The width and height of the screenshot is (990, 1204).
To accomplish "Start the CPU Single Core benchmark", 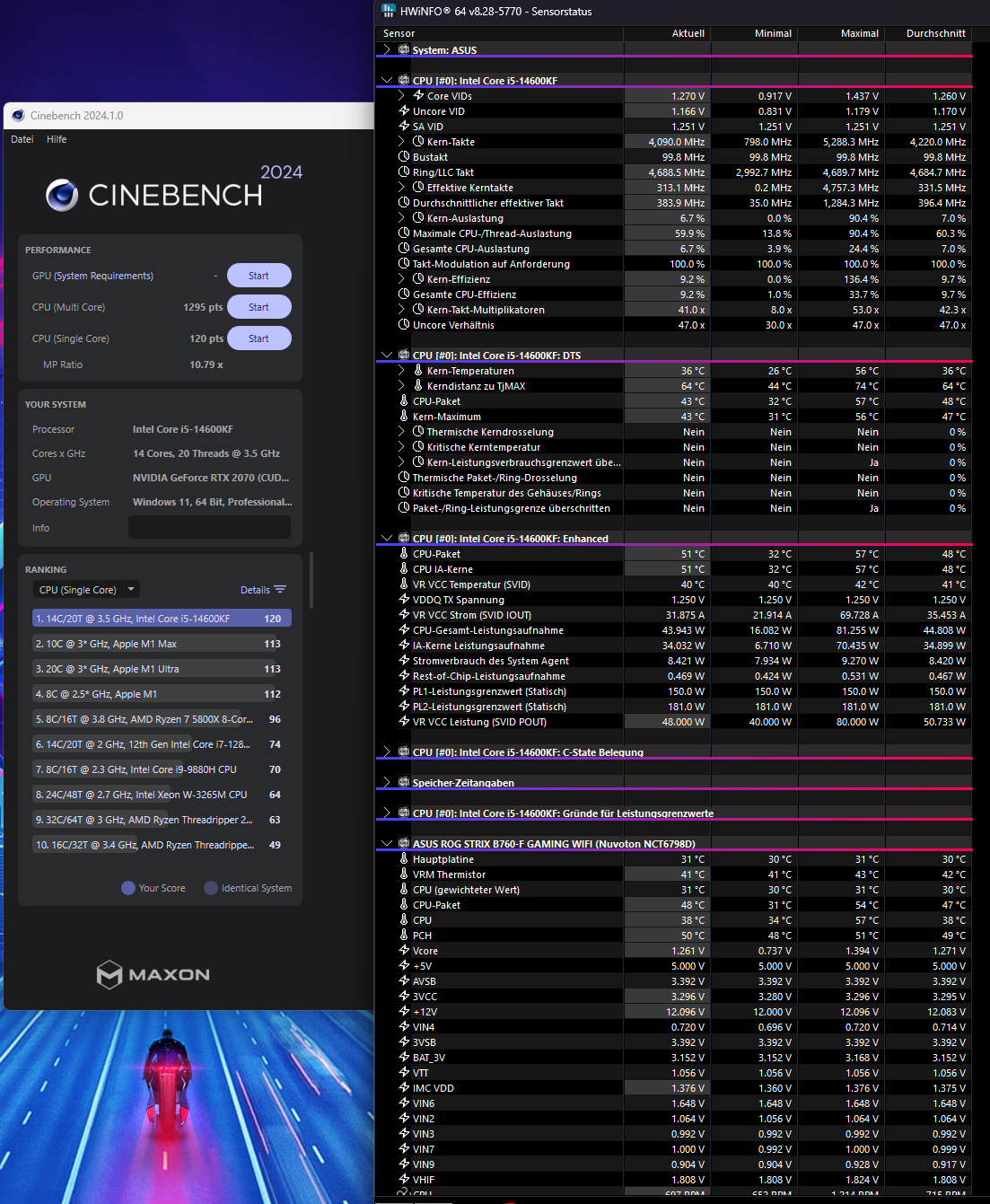I will coord(258,338).
